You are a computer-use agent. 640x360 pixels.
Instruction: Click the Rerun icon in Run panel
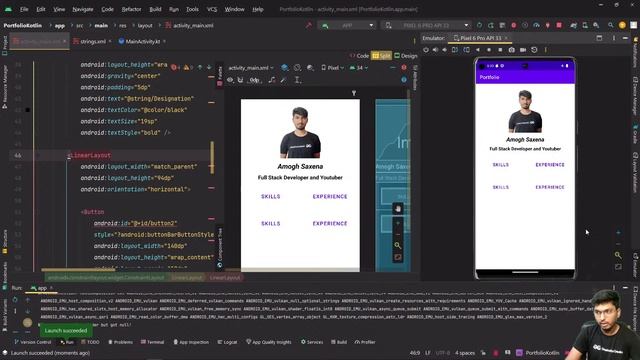(15, 299)
